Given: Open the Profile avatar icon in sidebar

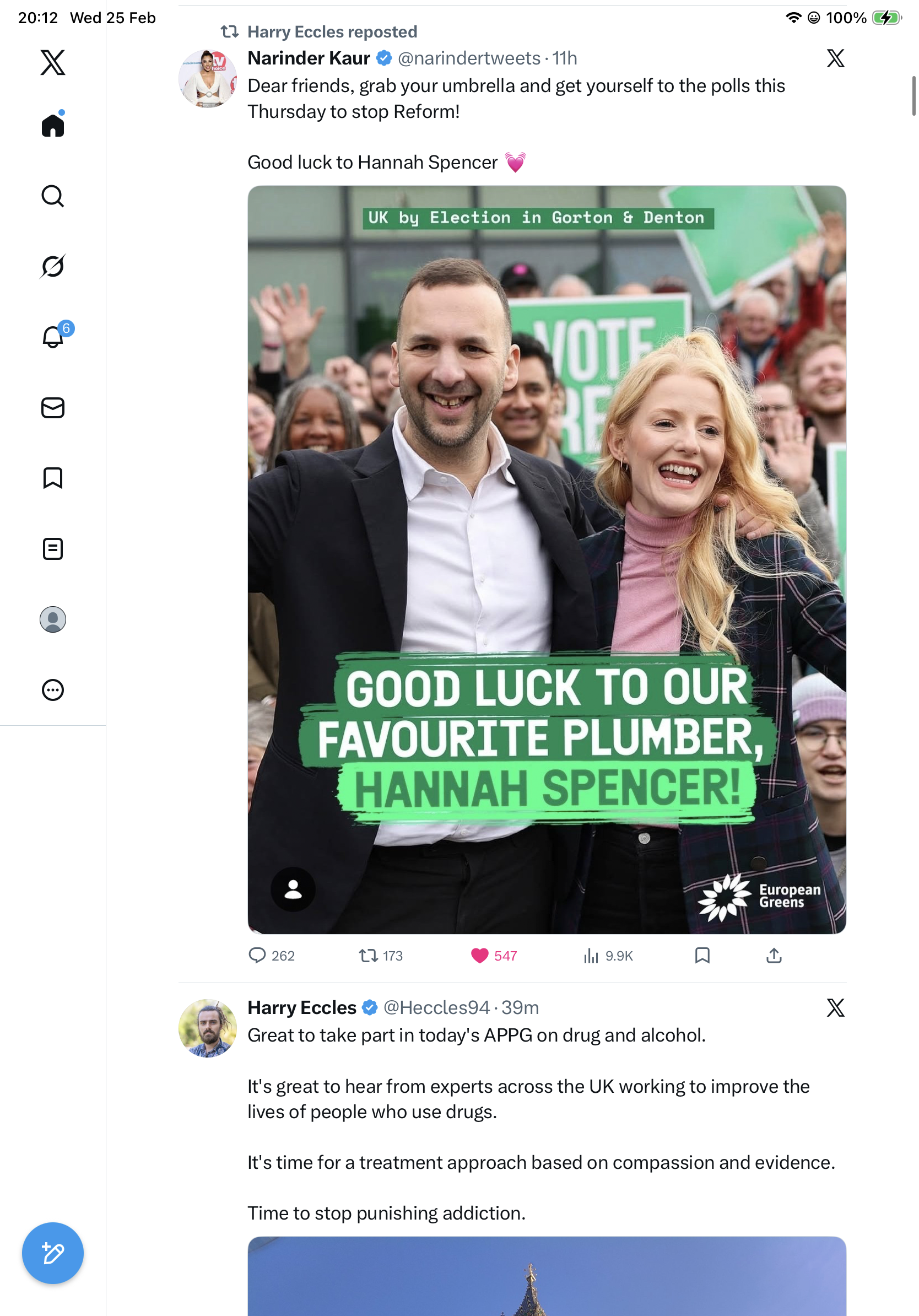Looking at the screenshot, I should coord(53,619).
